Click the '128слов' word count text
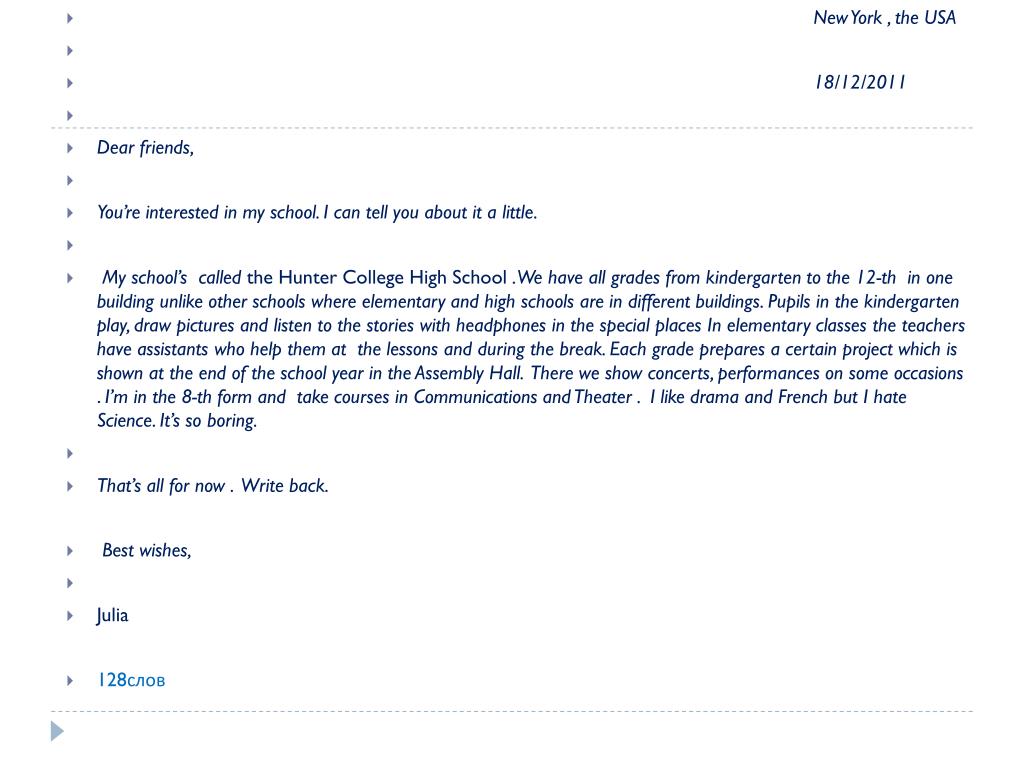Screen dimensions: 1024x768 point(131,680)
